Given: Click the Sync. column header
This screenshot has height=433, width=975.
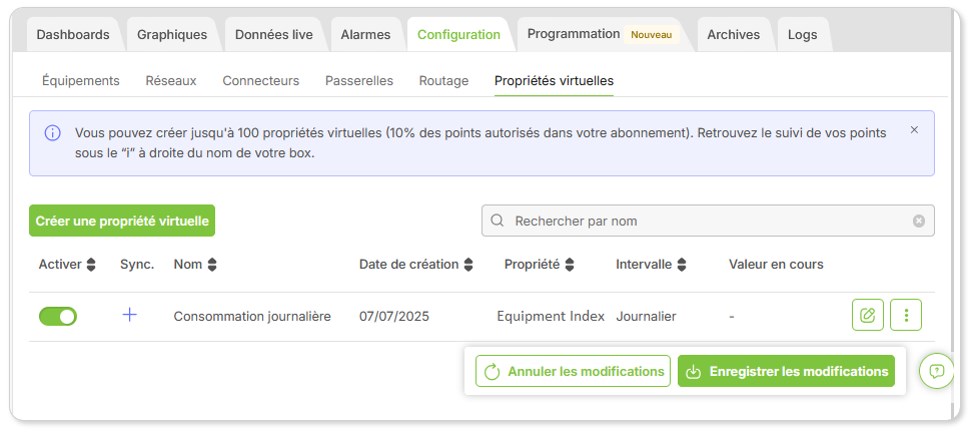Looking at the screenshot, I should [x=137, y=264].
